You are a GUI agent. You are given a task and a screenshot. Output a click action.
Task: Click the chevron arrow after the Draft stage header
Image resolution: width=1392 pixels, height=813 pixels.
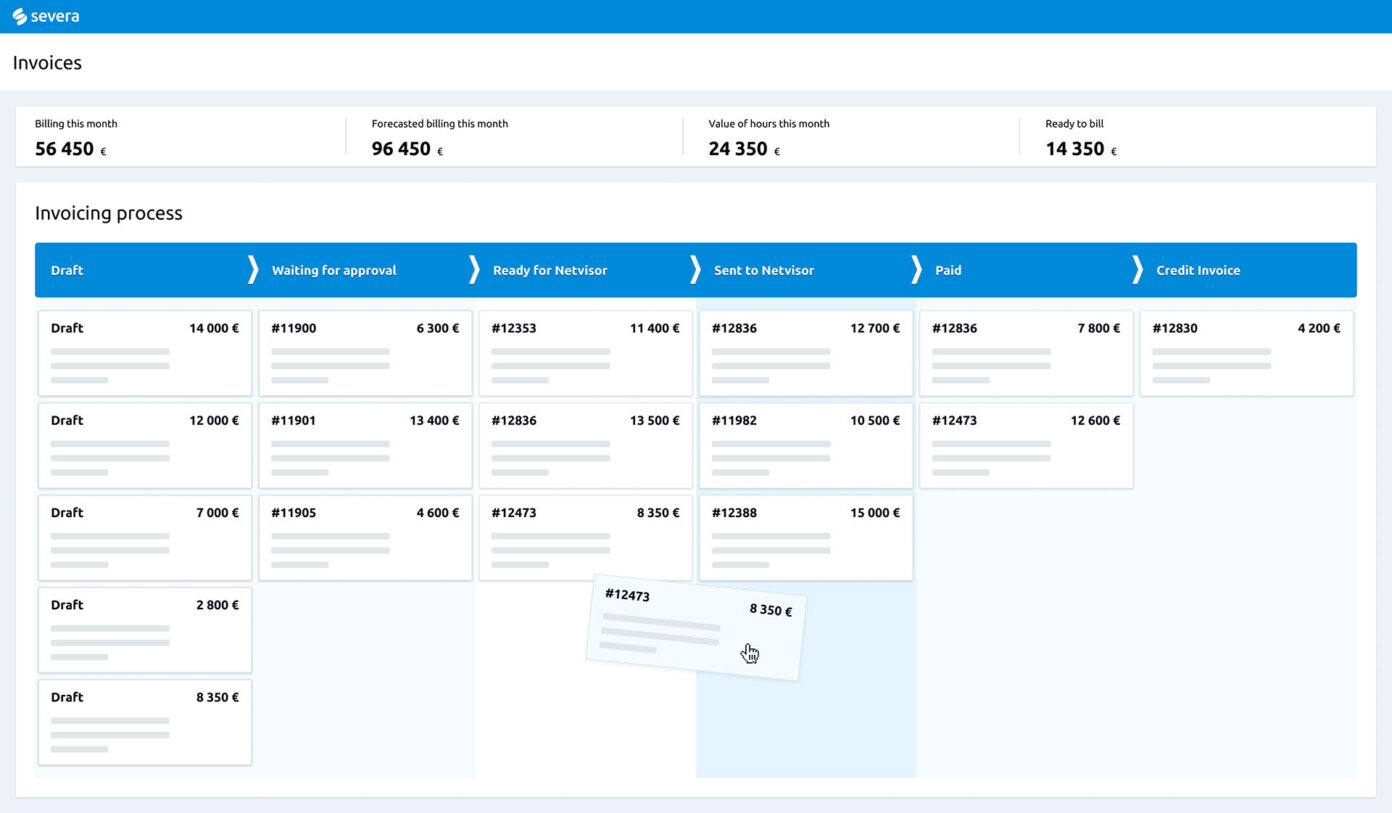tap(253, 270)
